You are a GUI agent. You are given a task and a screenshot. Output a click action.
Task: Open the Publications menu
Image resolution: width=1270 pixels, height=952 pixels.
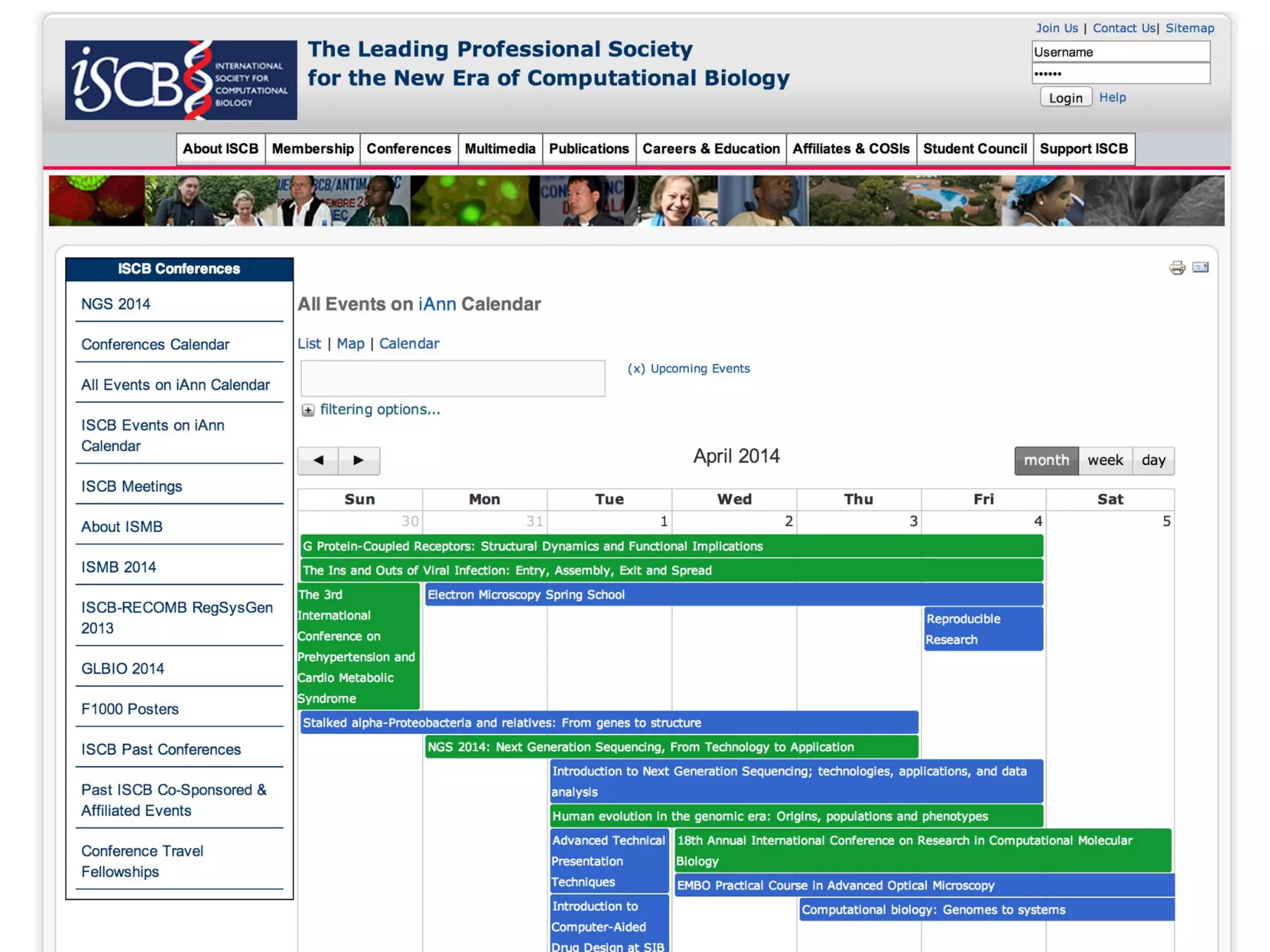(x=588, y=149)
